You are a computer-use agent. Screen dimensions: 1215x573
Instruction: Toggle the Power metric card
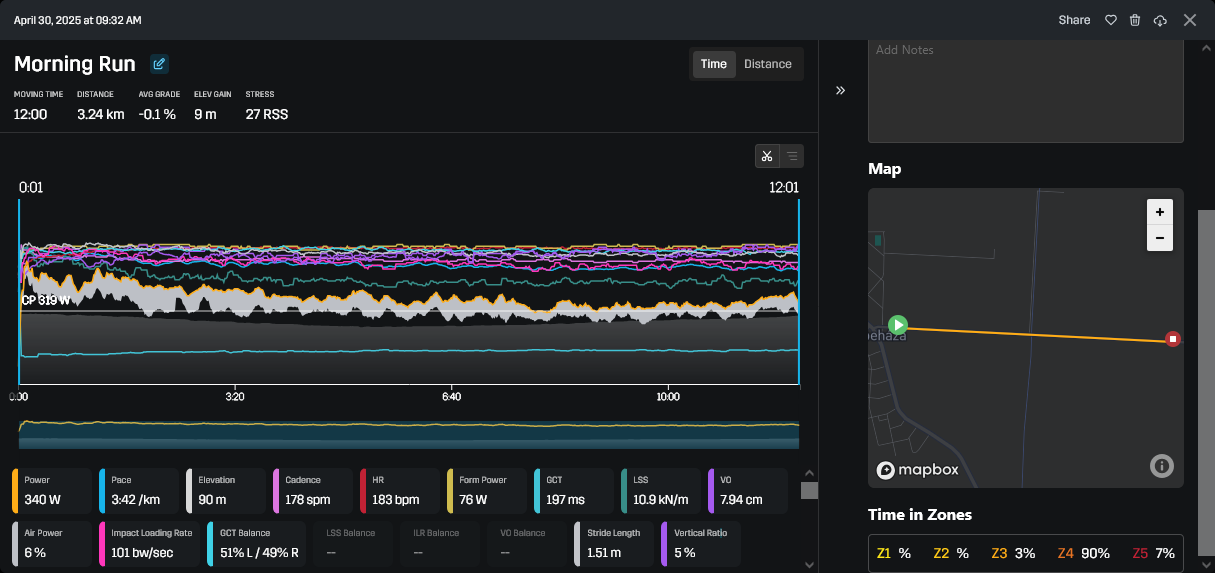[51, 491]
